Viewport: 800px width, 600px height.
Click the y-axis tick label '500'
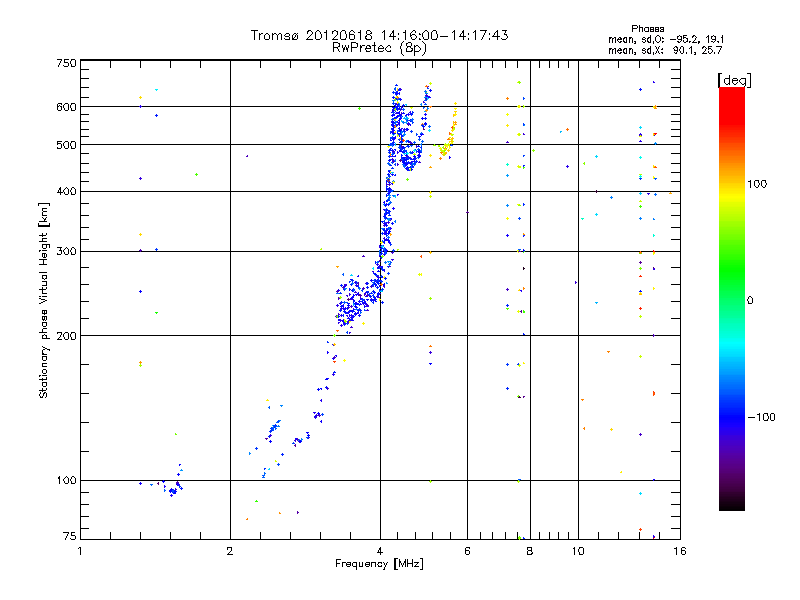[66, 145]
